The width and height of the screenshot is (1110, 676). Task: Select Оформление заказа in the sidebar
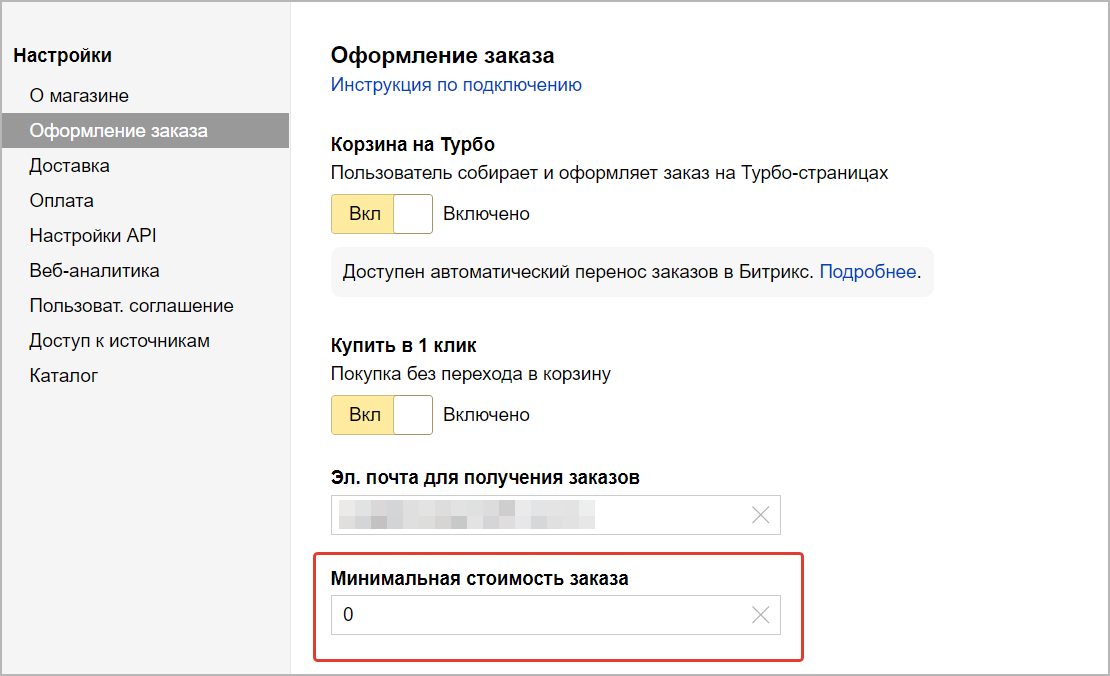(118, 131)
